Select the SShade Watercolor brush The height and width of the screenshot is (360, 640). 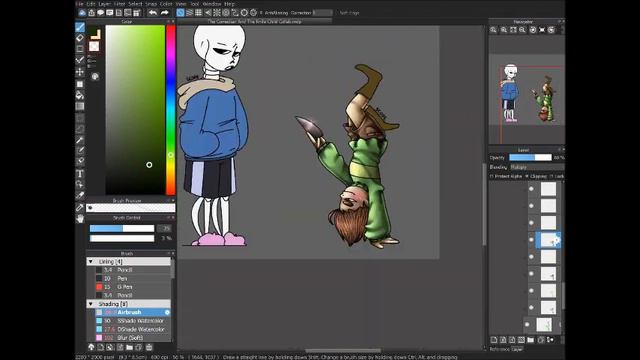[133, 321]
